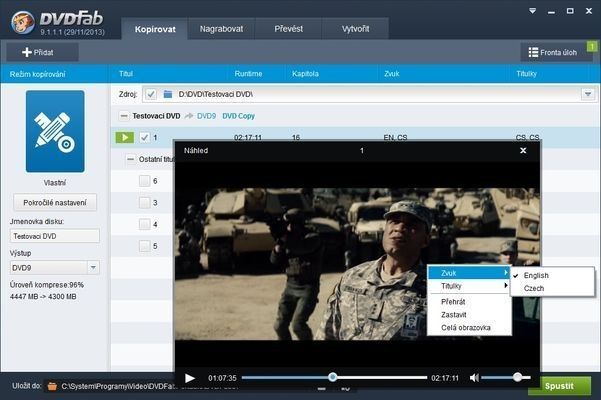Switch to the Převést tab
Viewport: 601px width, 400px height.
pos(288,29)
